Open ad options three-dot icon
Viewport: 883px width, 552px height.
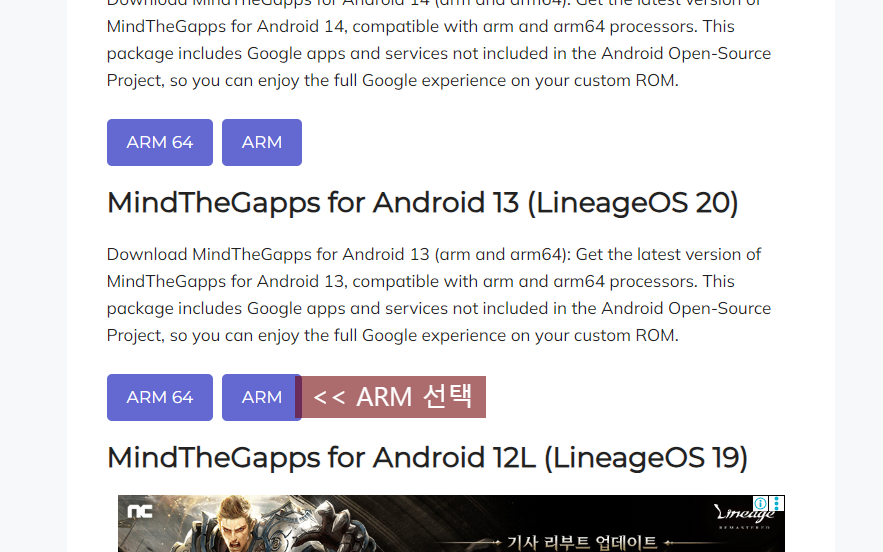tap(777, 503)
